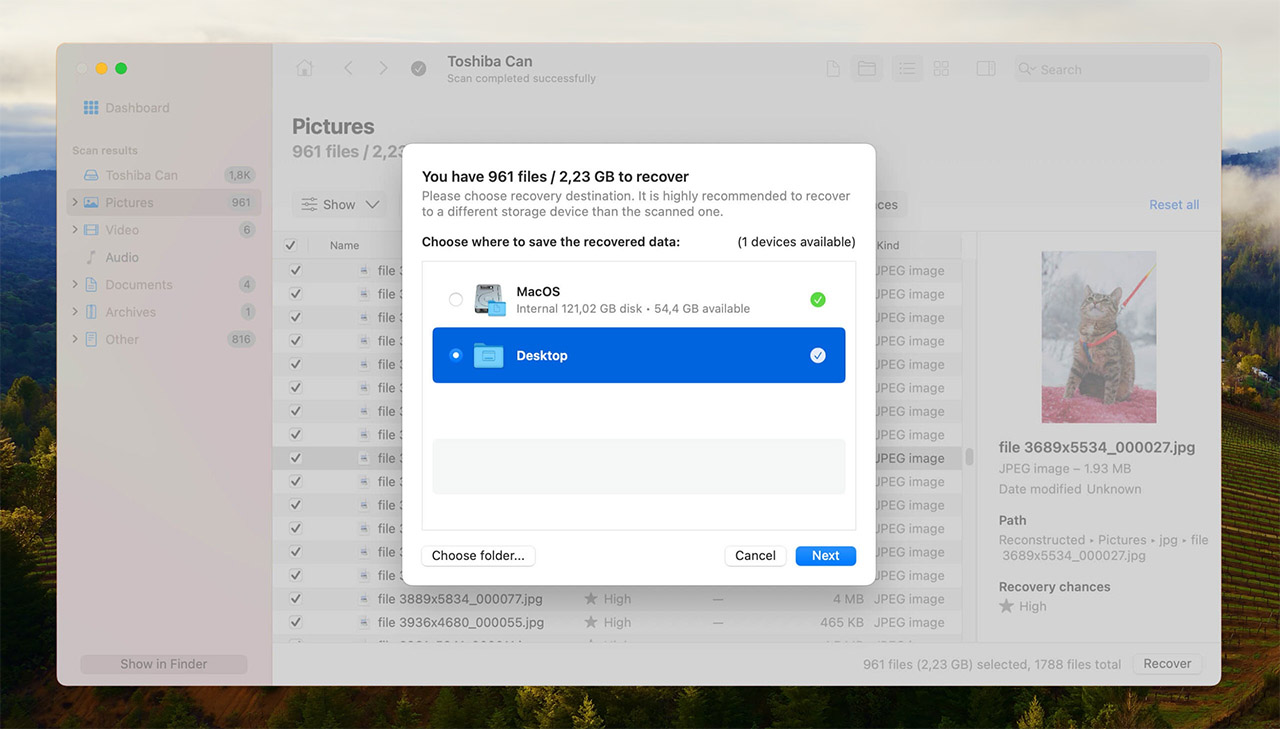Go forward with the right chevron
The height and width of the screenshot is (729, 1280).
coord(383,68)
